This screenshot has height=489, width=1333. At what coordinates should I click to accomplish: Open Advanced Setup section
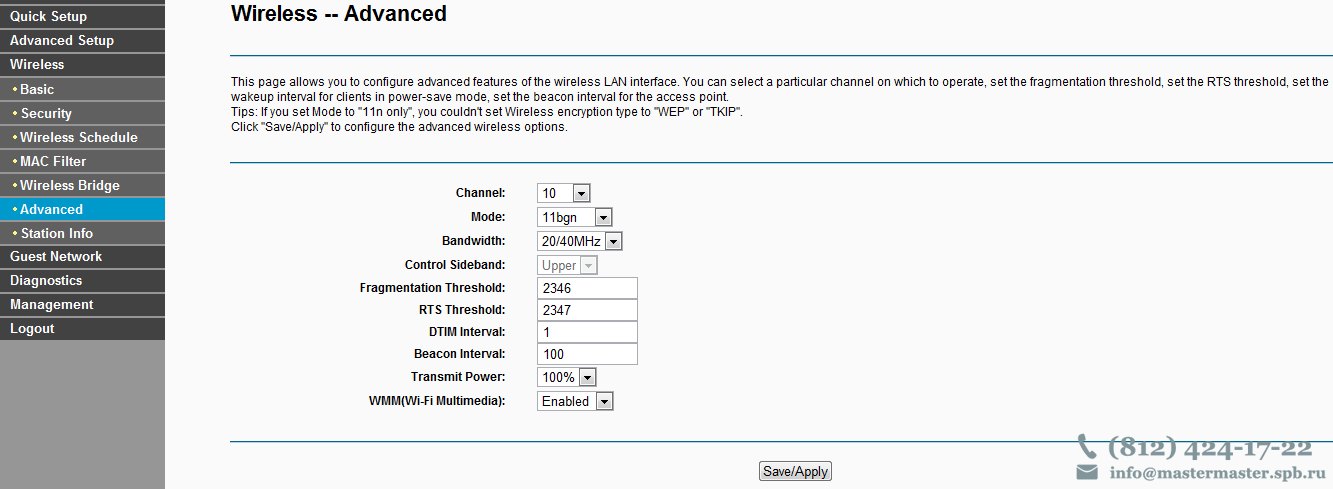[82, 40]
